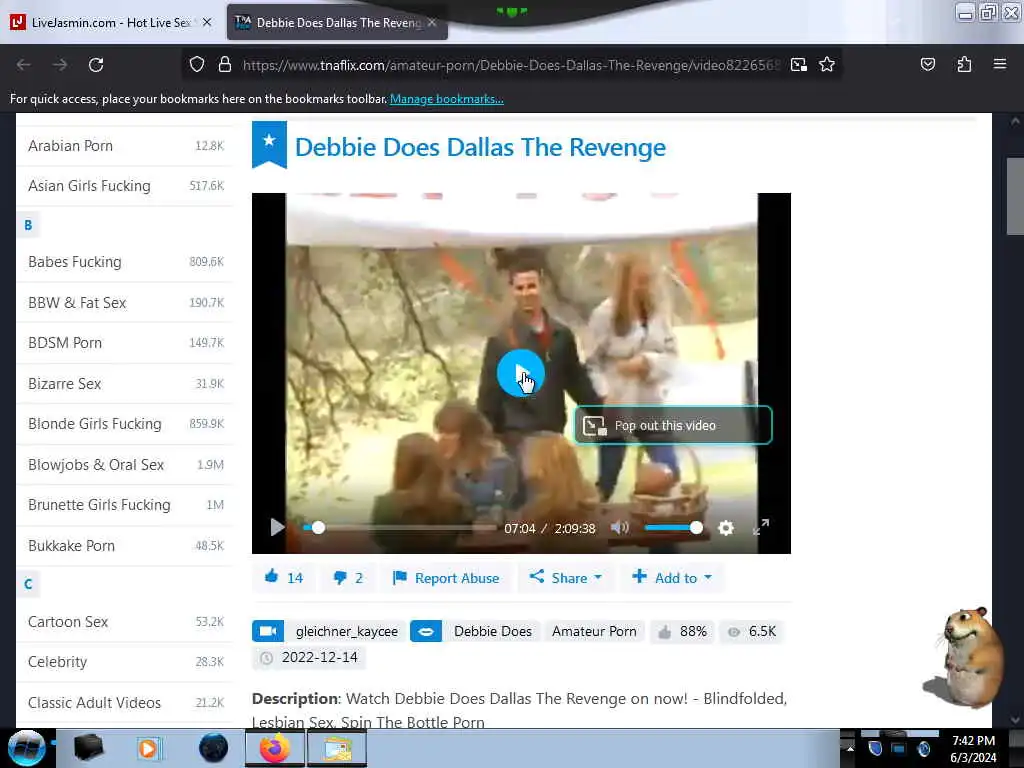
Task: Switch to the LiveJasmin.com tab
Action: tap(111, 22)
